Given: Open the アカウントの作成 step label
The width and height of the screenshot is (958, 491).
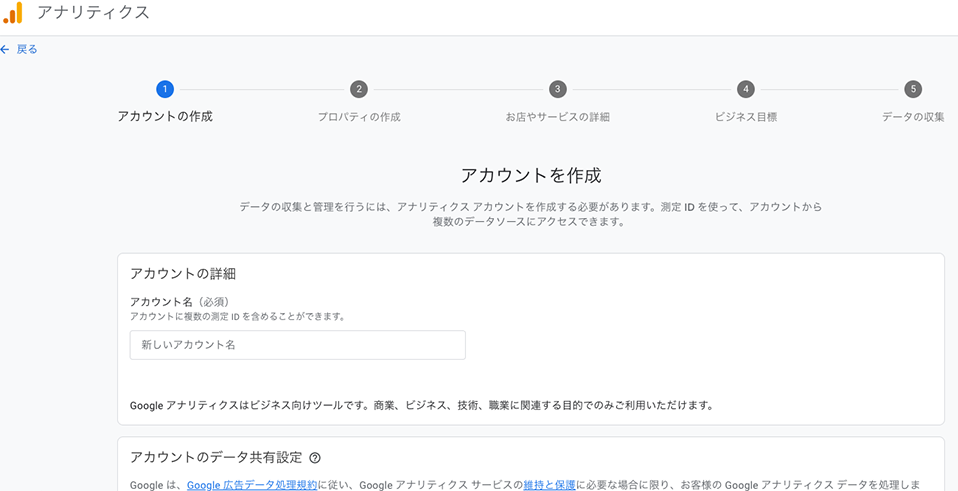Looking at the screenshot, I should point(165,116).
